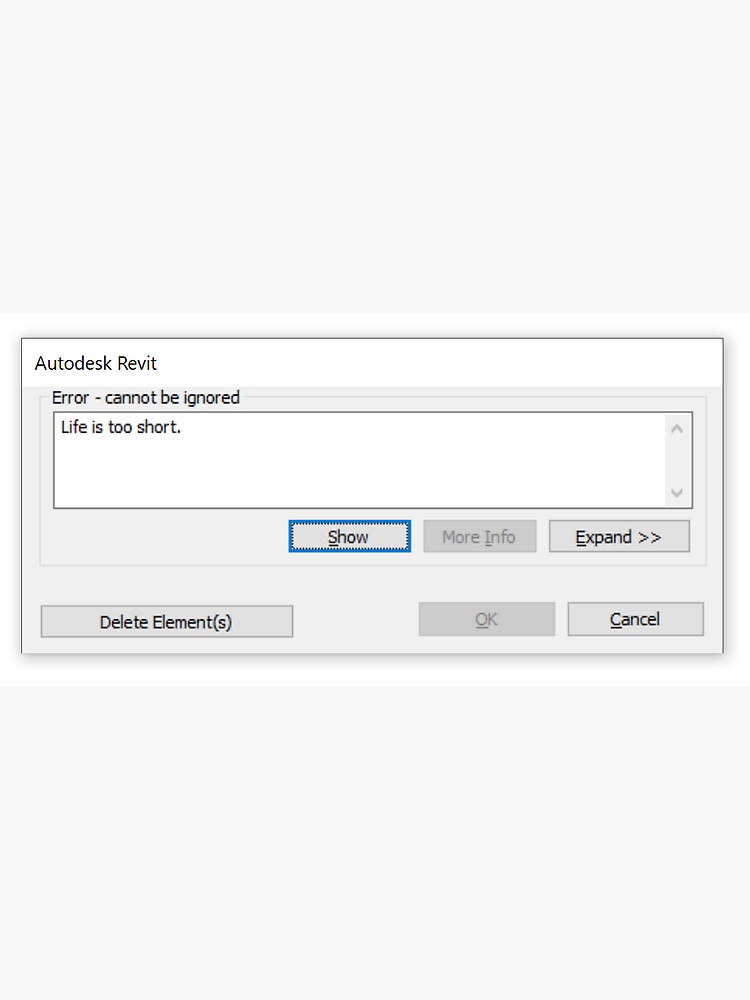Click the grayed-out More Info button
Viewport: 750px width, 1000px height.
click(480, 536)
